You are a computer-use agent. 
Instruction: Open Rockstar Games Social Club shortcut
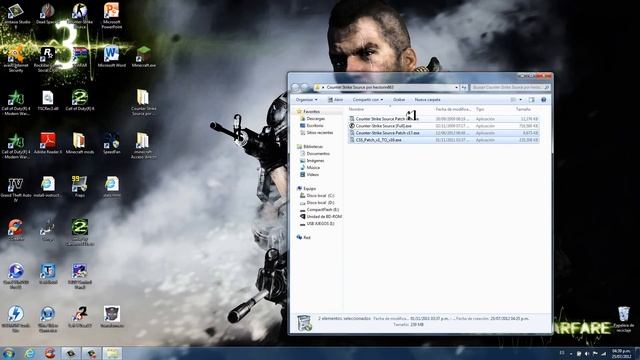pyautogui.click(x=47, y=60)
